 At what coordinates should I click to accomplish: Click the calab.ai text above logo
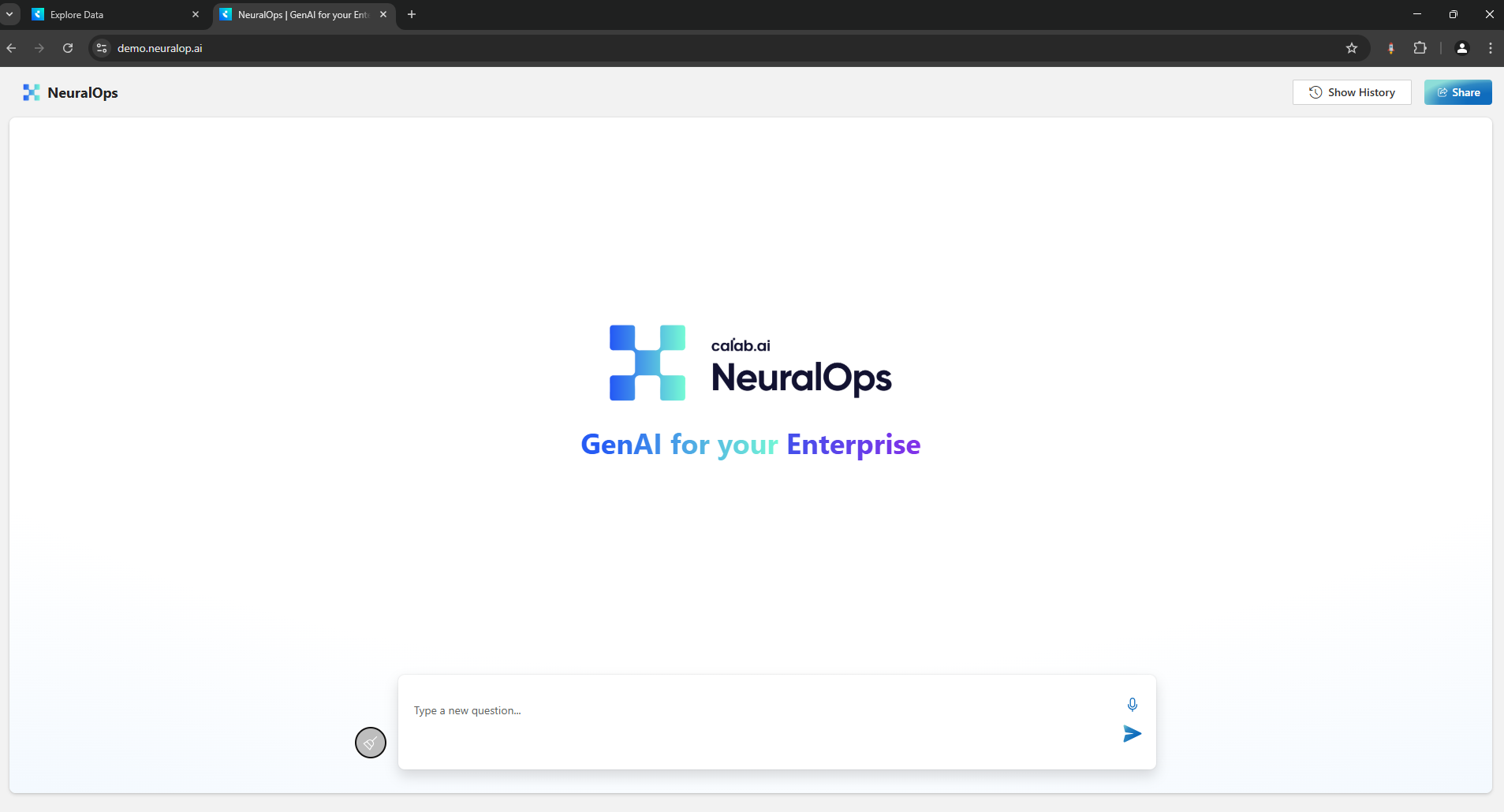[741, 345]
